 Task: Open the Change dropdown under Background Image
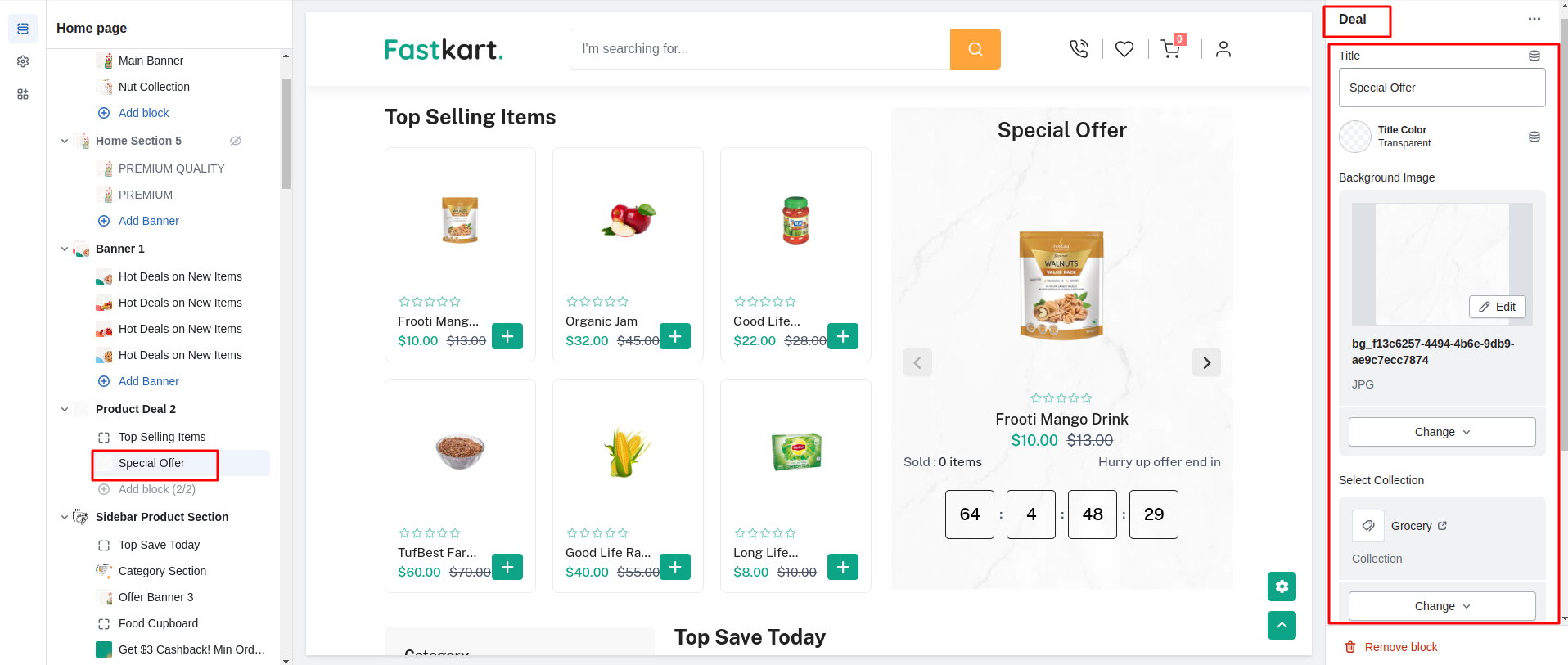pyautogui.click(x=1441, y=432)
